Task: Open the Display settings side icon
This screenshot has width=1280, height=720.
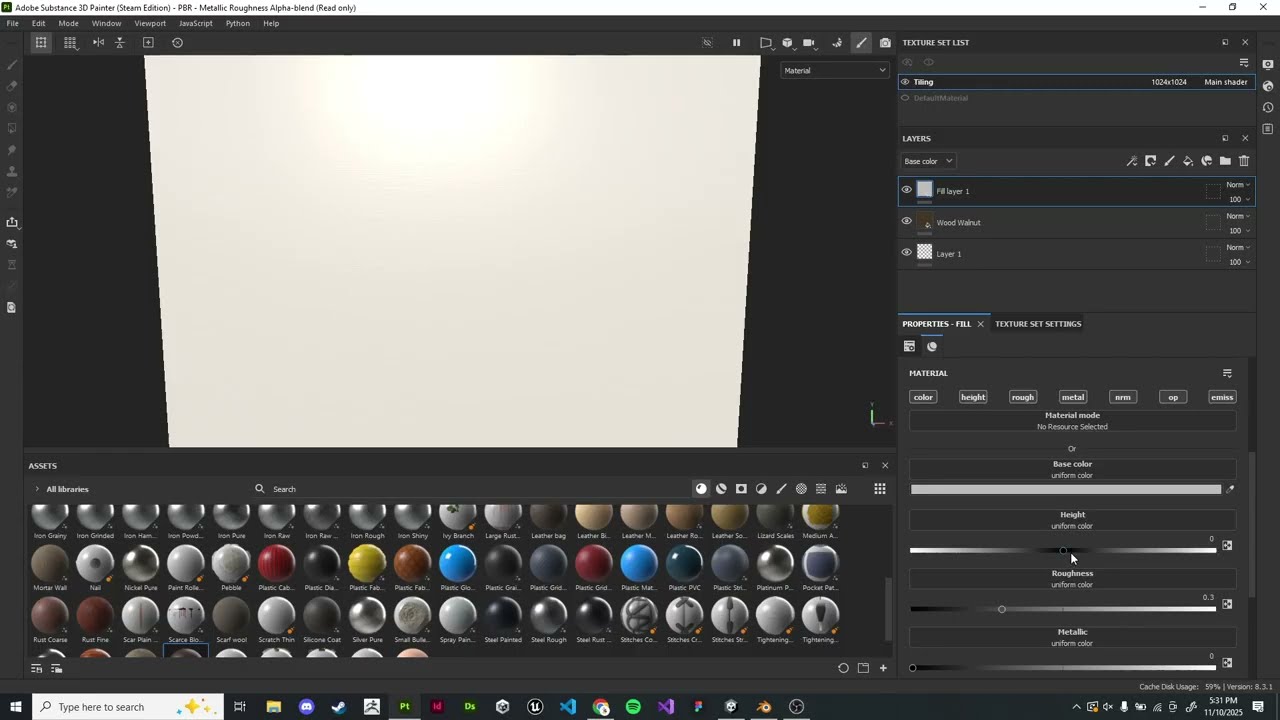Action: click(1268, 64)
